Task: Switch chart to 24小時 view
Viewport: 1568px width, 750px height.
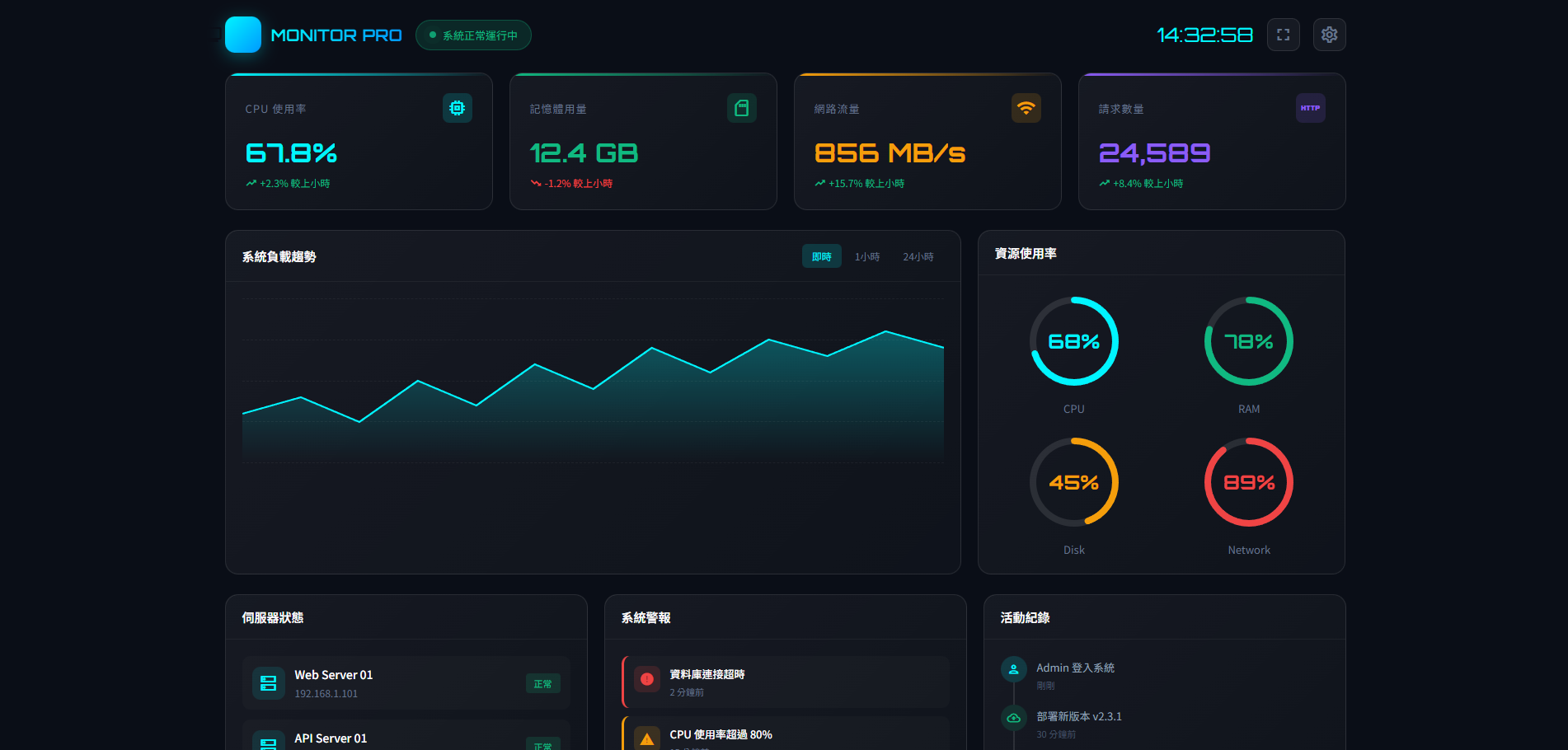Action: 918,256
